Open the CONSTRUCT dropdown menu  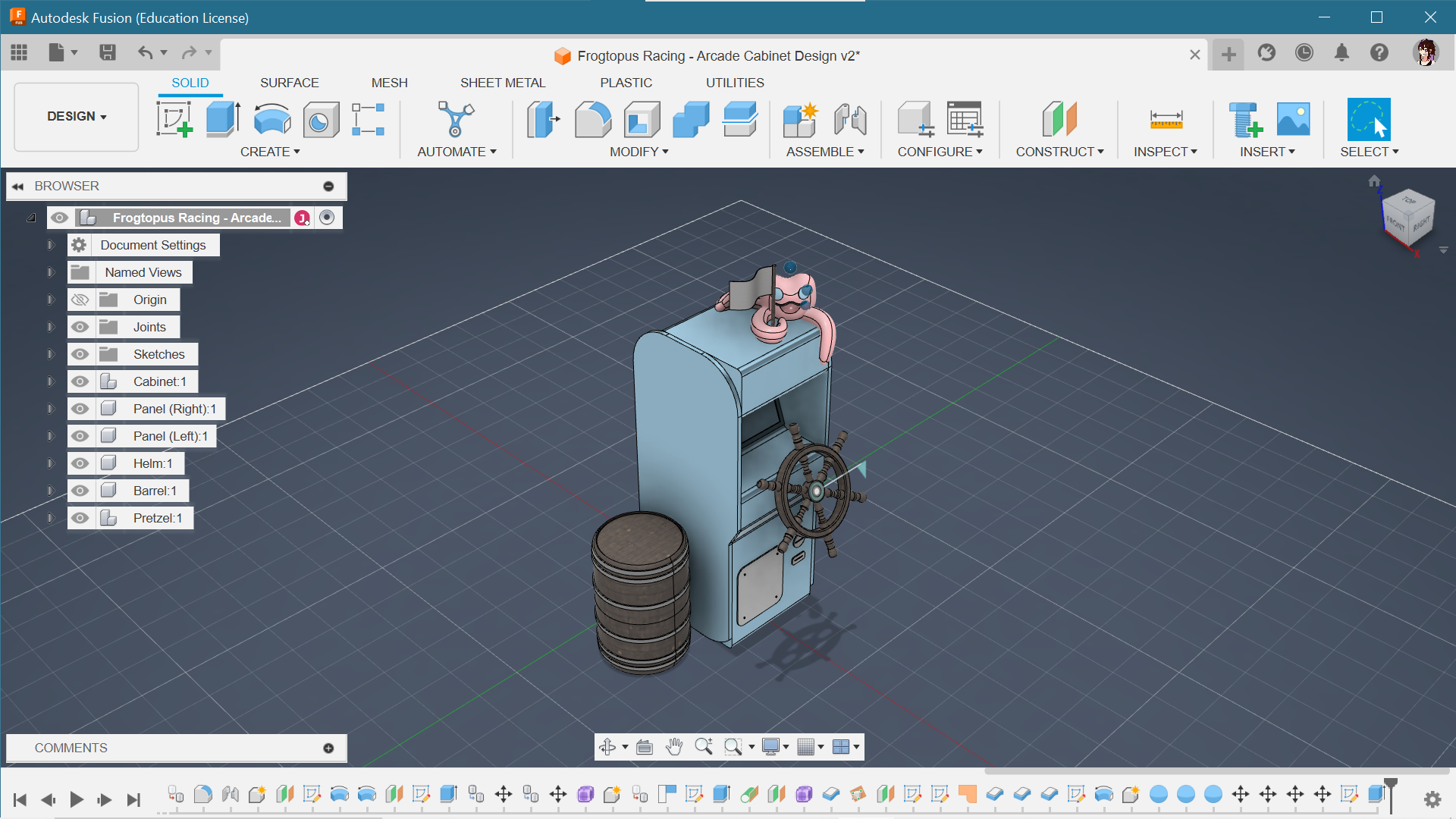click(1059, 152)
